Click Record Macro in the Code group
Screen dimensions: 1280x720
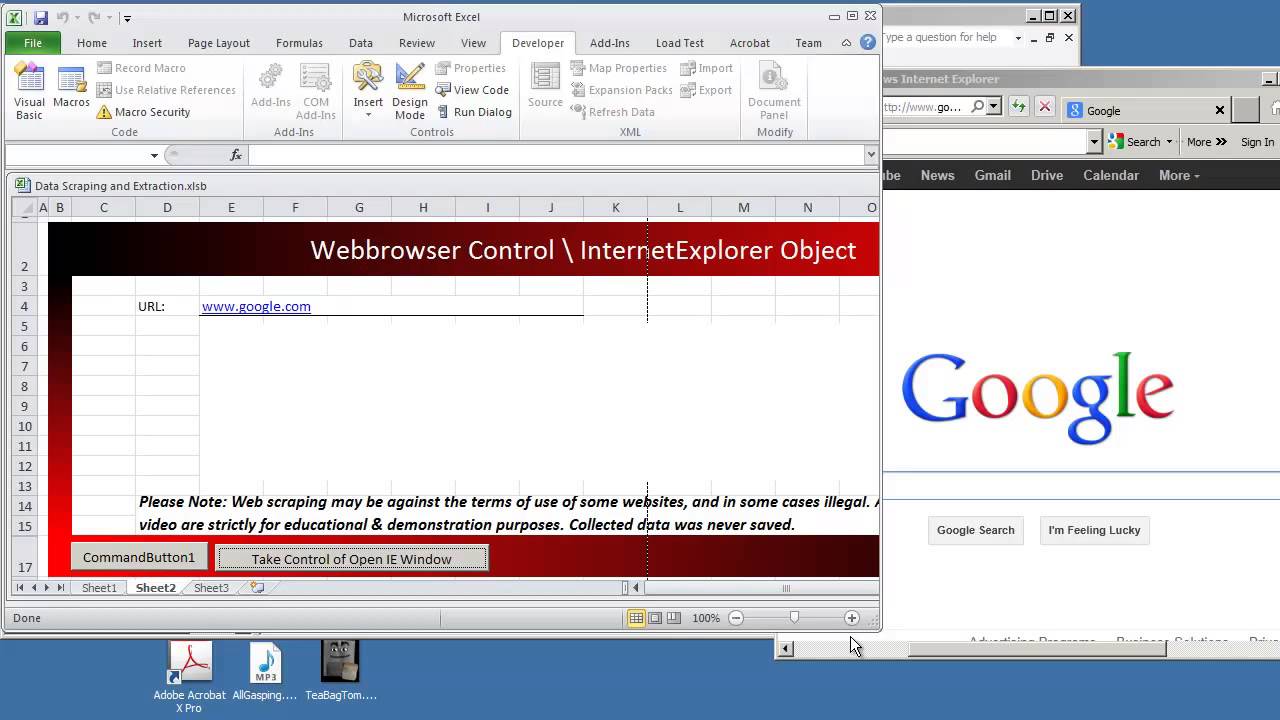[x=141, y=68]
